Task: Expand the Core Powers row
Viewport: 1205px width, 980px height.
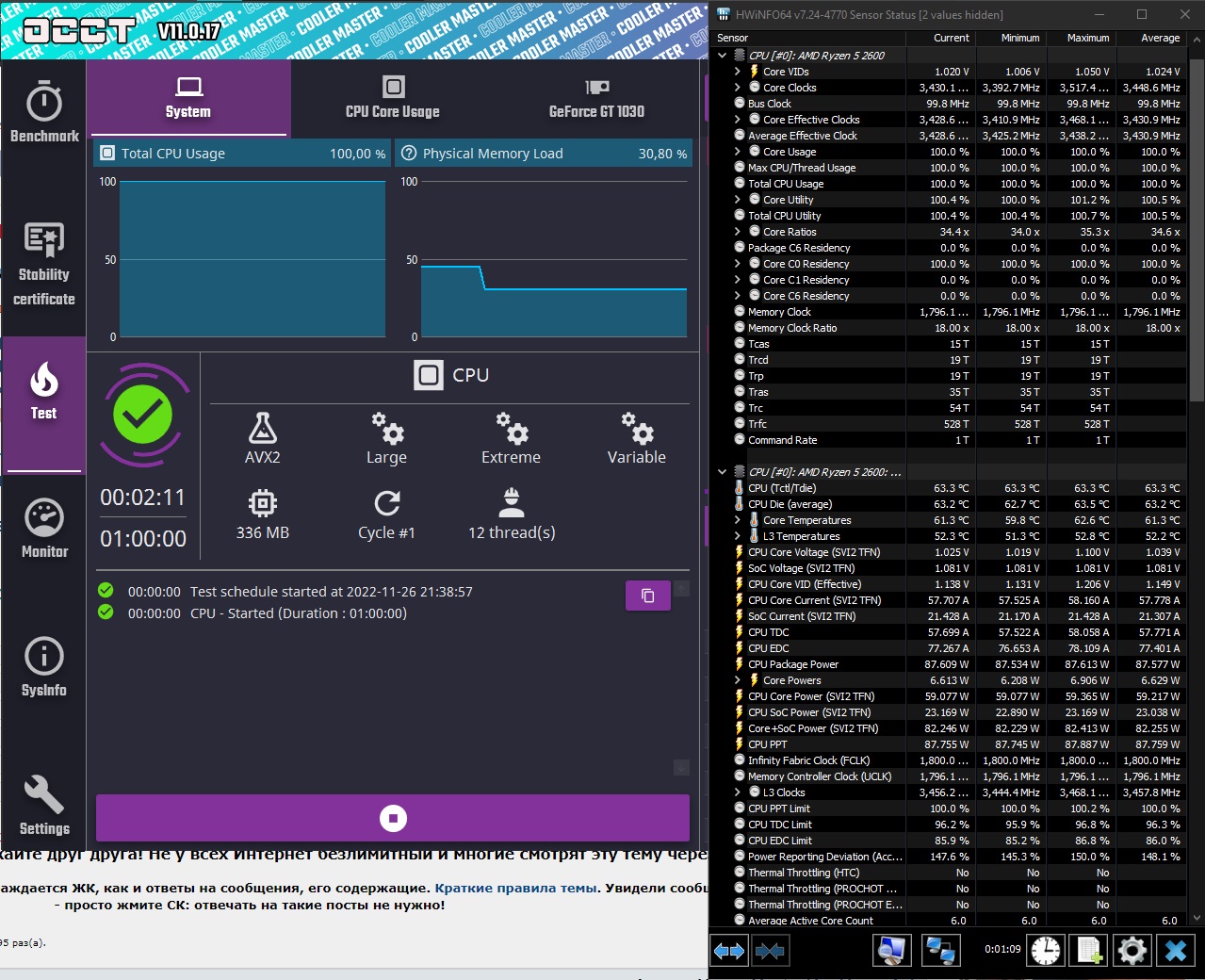Action: tap(738, 680)
